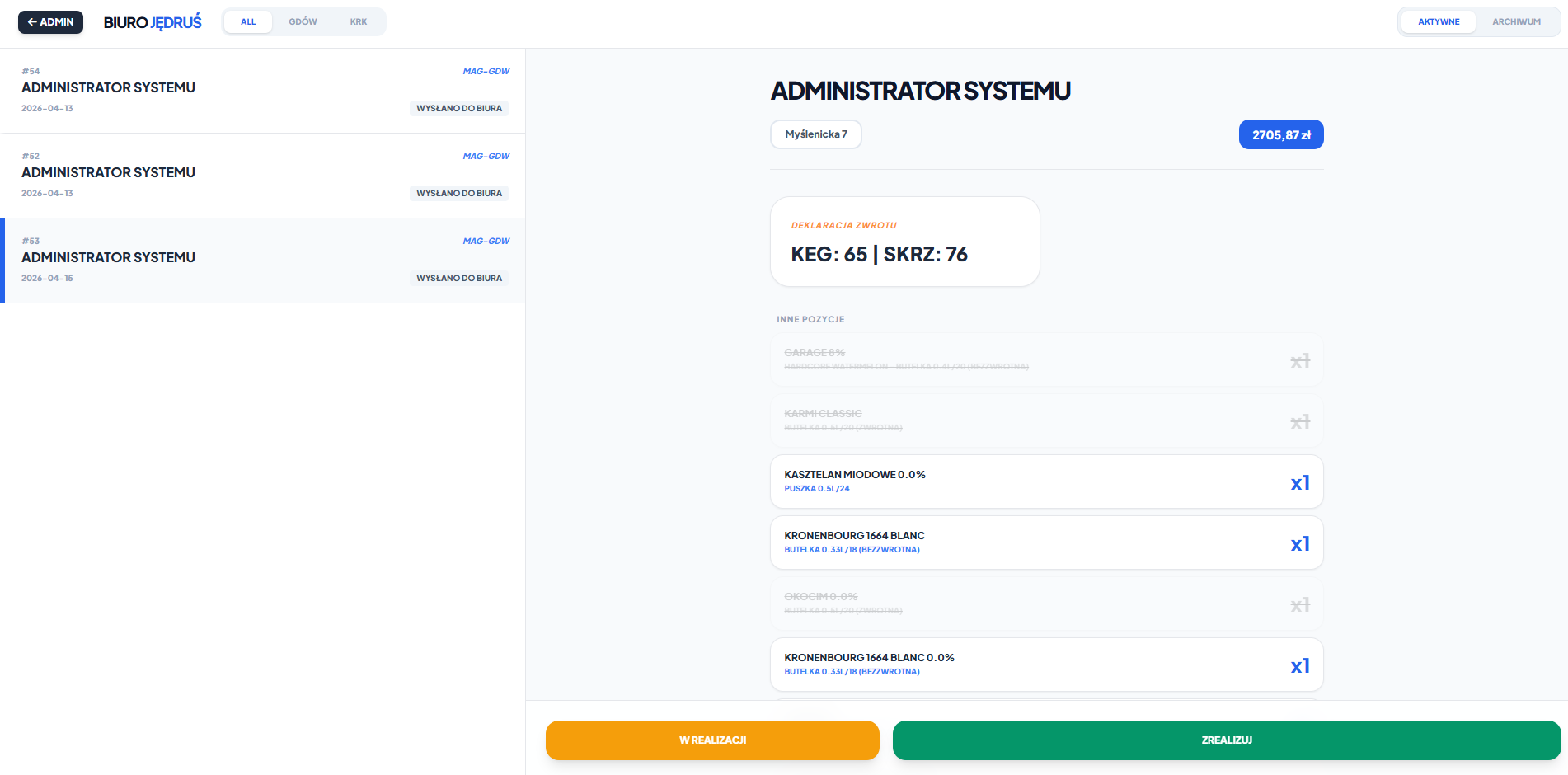Click the Biuro Jędruś logo
Image resolution: width=1568 pixels, height=775 pixels.
tap(153, 22)
